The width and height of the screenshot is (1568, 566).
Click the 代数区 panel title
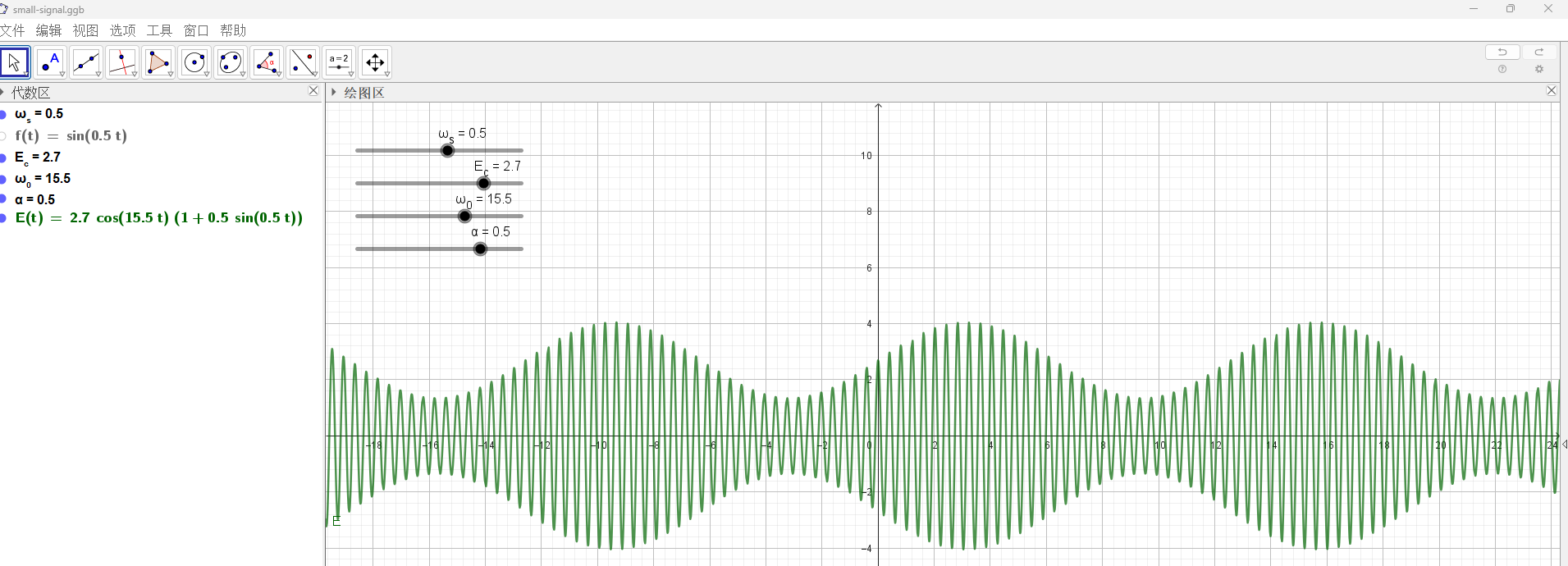point(31,93)
